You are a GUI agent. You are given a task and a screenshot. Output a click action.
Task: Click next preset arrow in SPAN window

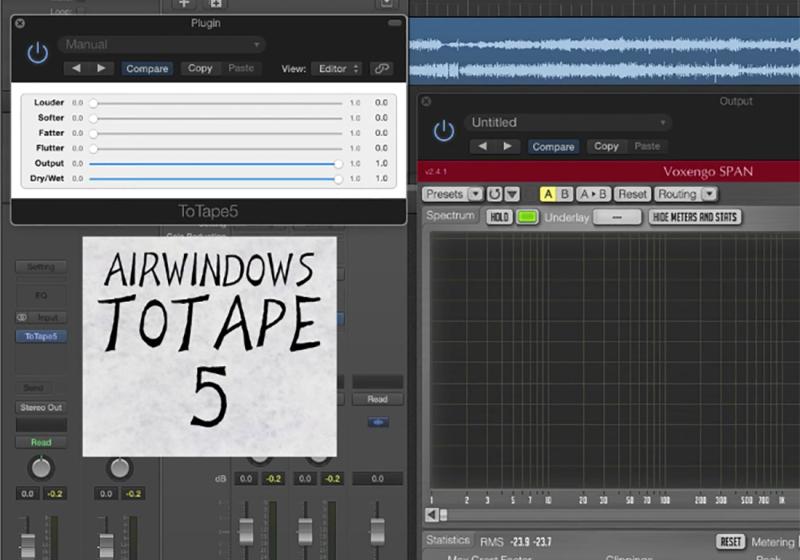tap(508, 146)
